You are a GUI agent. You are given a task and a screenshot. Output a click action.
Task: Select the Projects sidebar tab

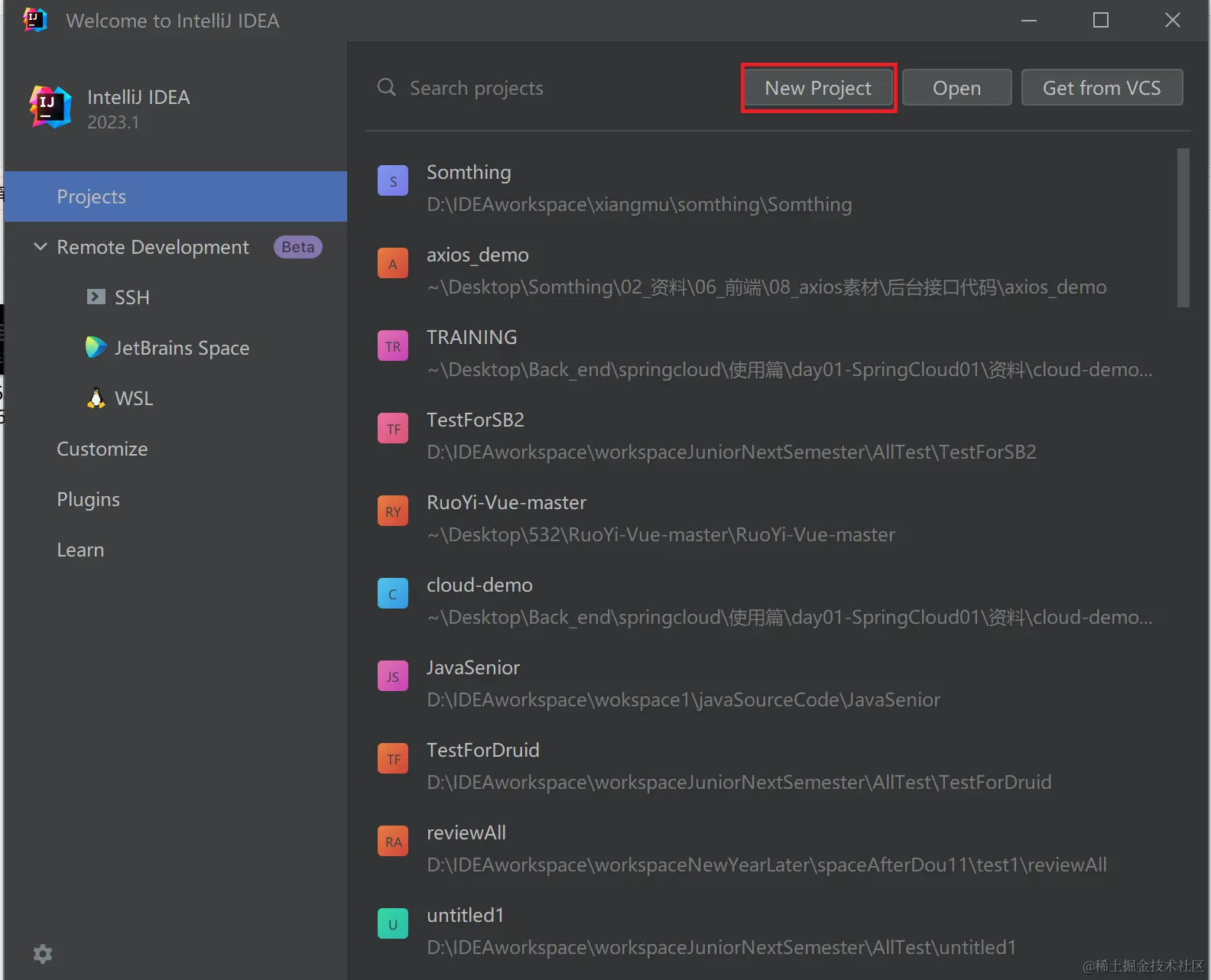176,196
